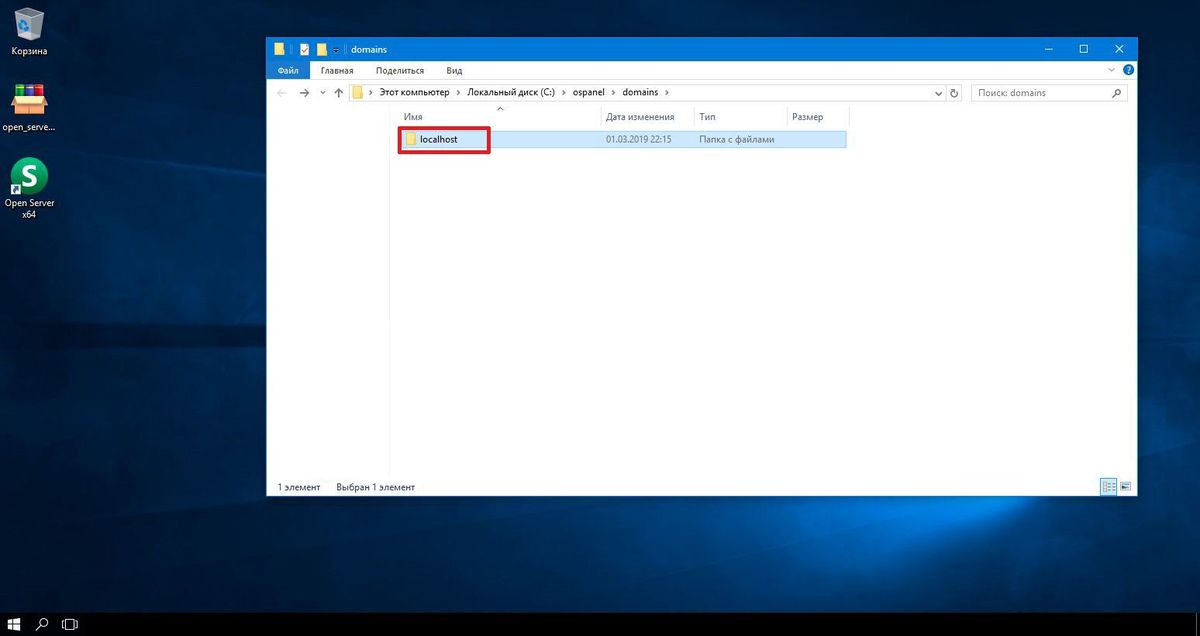Image resolution: width=1200 pixels, height=636 pixels.
Task: Open taskbar search magnifier
Action: coord(42,624)
